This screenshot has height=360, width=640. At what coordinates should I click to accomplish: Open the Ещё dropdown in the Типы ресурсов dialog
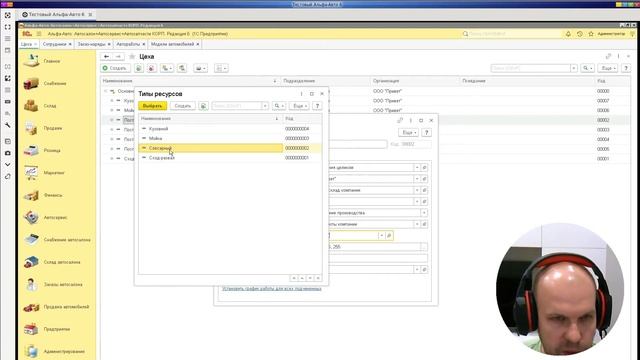click(x=299, y=106)
